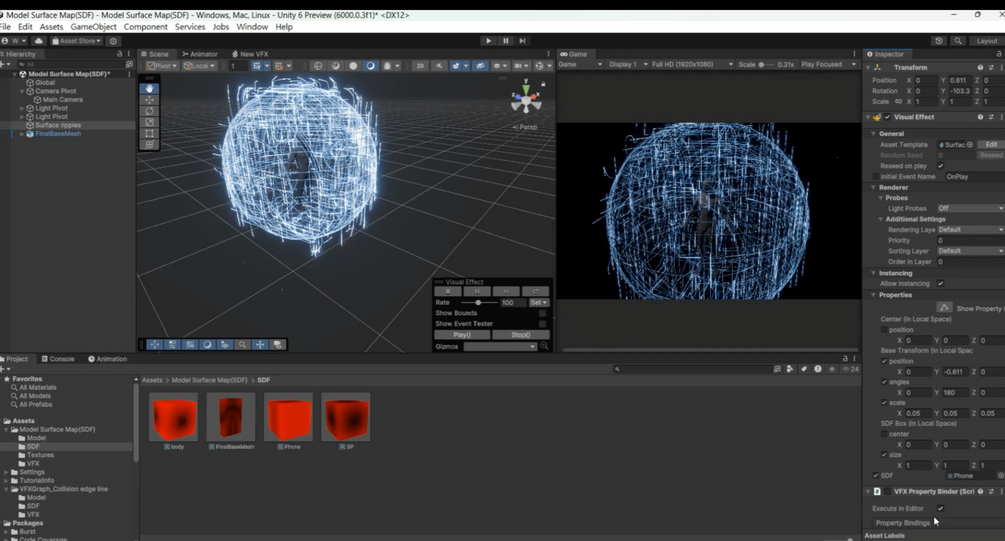
Task: Open the Assets menu
Action: coord(51,27)
